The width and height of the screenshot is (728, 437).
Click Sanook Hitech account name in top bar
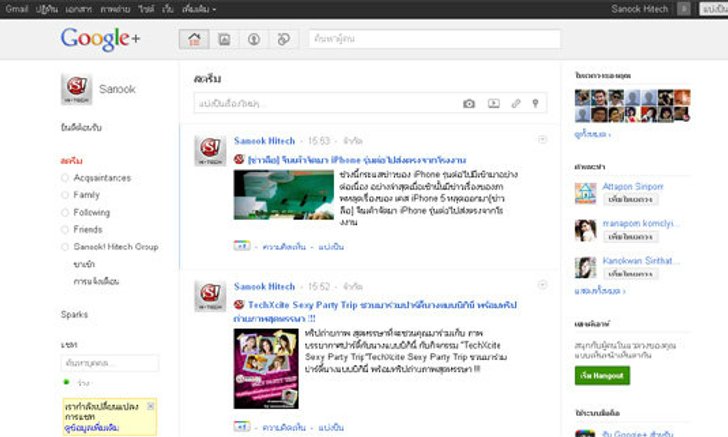coord(640,9)
